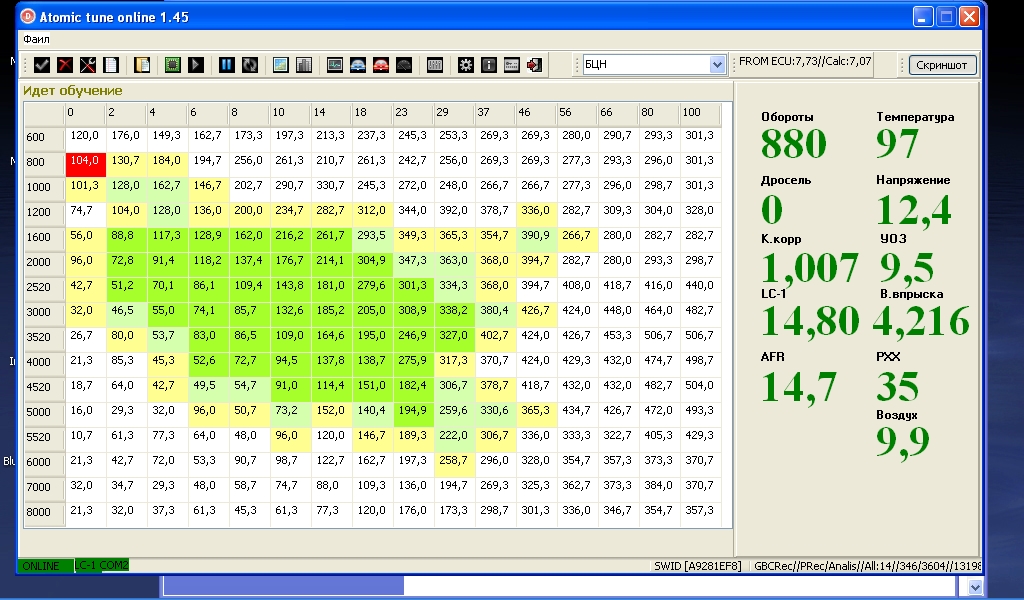Click the Скриншот button
The width and height of the screenshot is (1024, 600).
[x=942, y=65]
